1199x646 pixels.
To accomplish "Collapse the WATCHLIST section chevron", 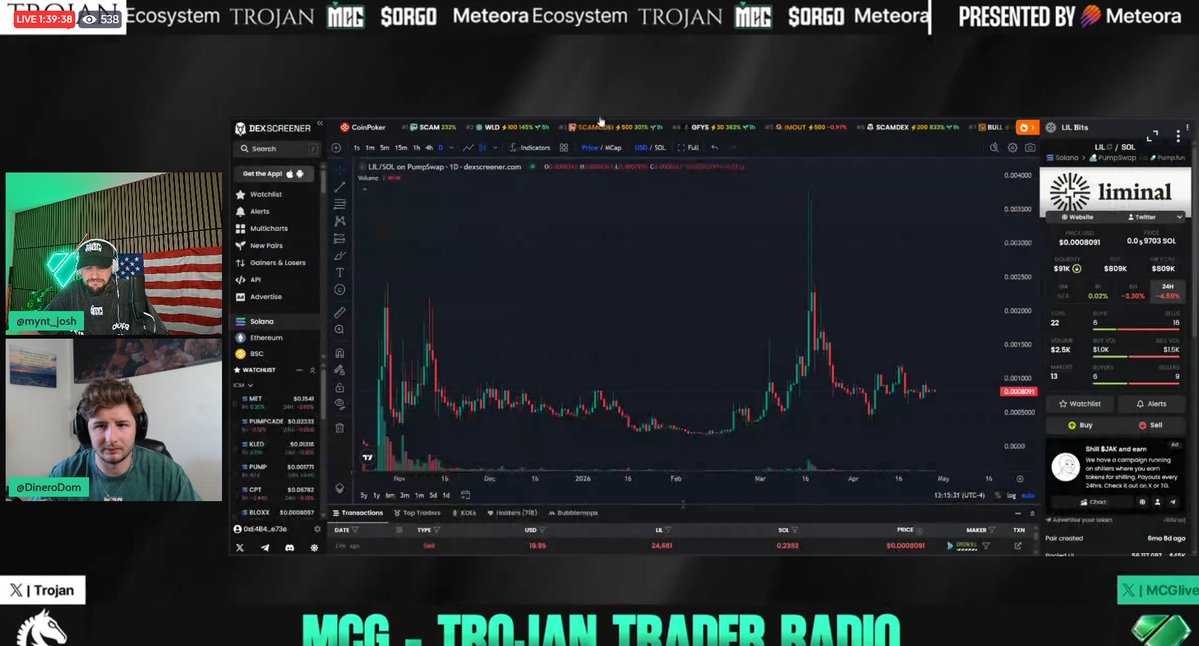I will [x=312, y=370].
